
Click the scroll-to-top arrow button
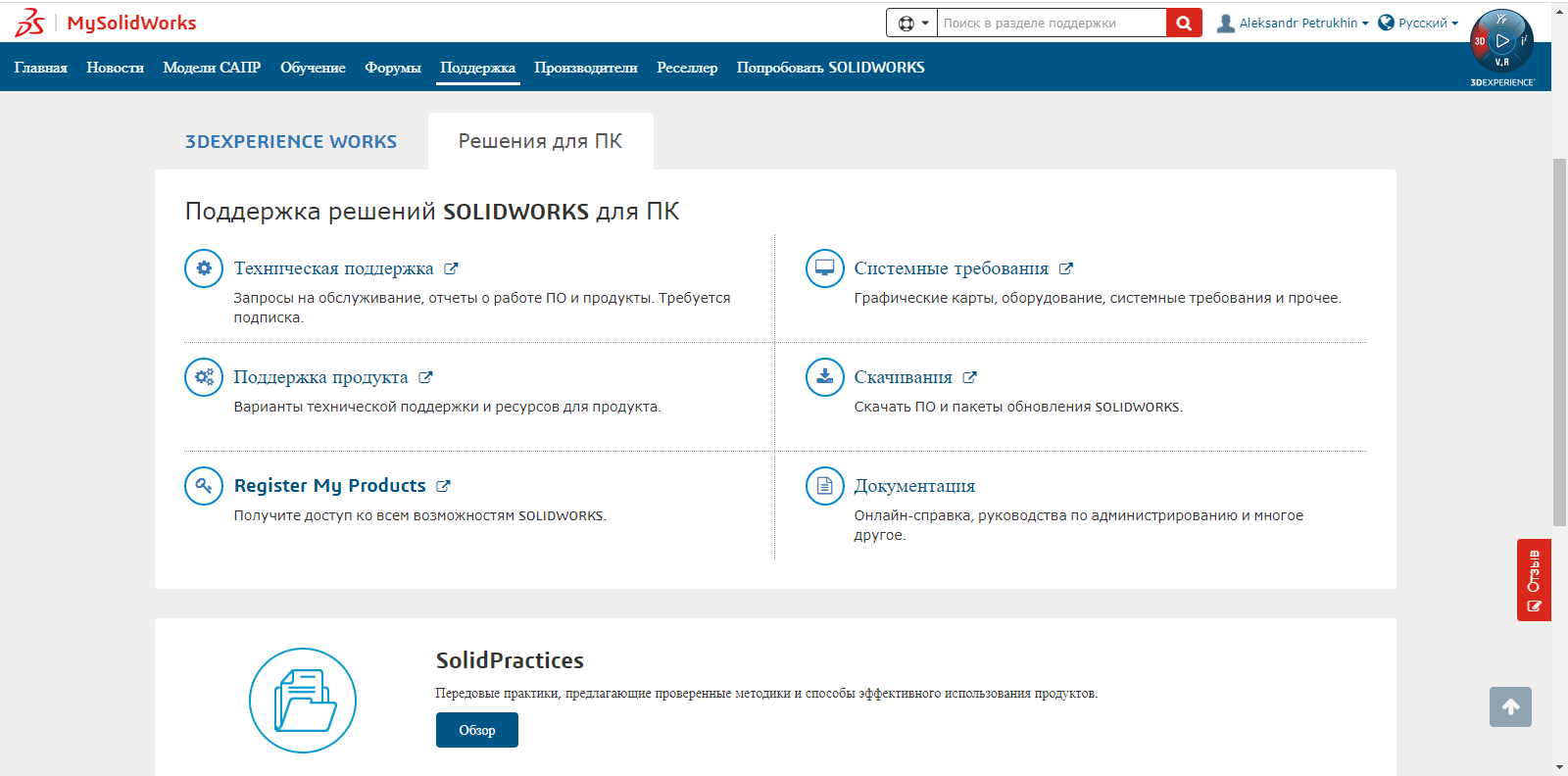click(x=1510, y=706)
